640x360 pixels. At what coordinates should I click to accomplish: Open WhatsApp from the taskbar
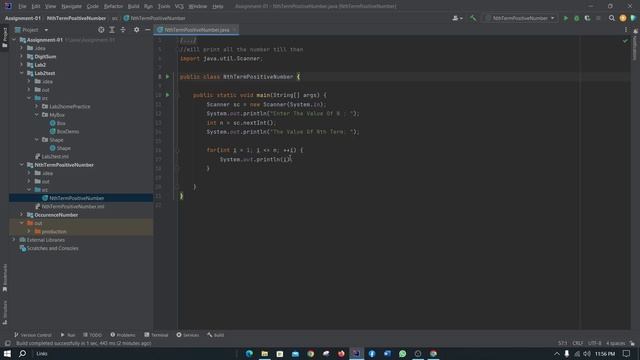click(402, 353)
